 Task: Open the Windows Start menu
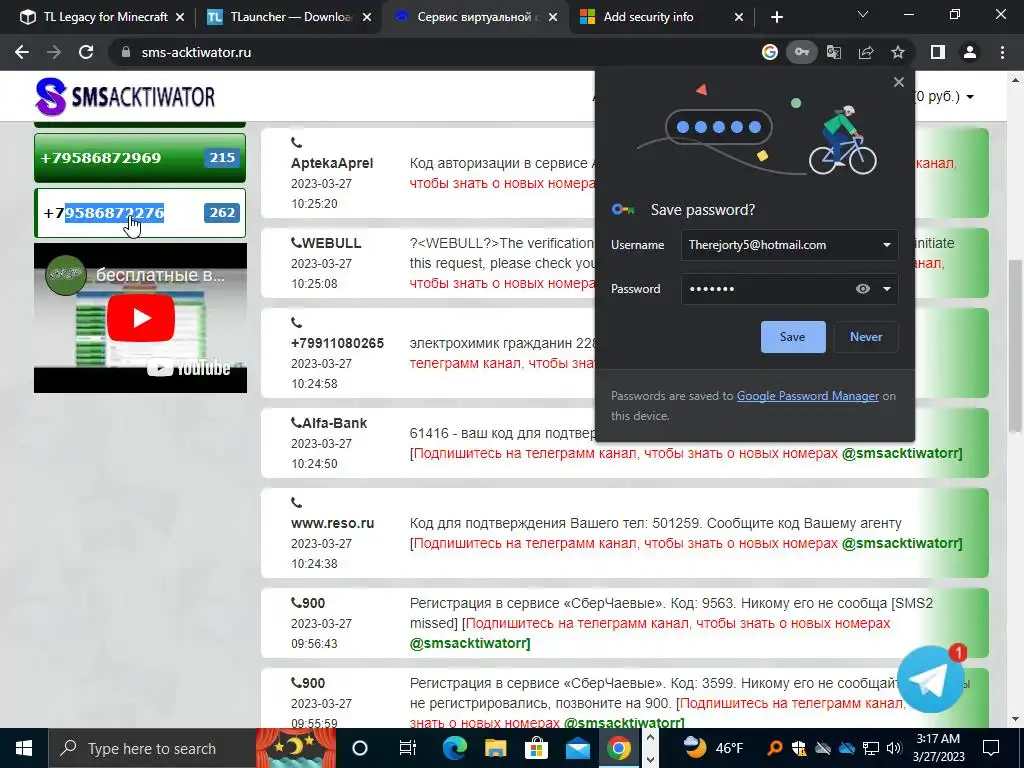(24, 748)
